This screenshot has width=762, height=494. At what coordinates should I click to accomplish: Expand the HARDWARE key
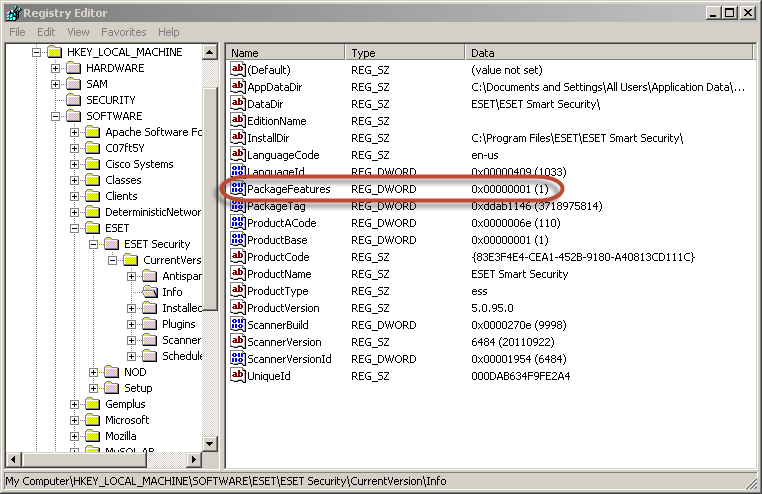click(55, 68)
